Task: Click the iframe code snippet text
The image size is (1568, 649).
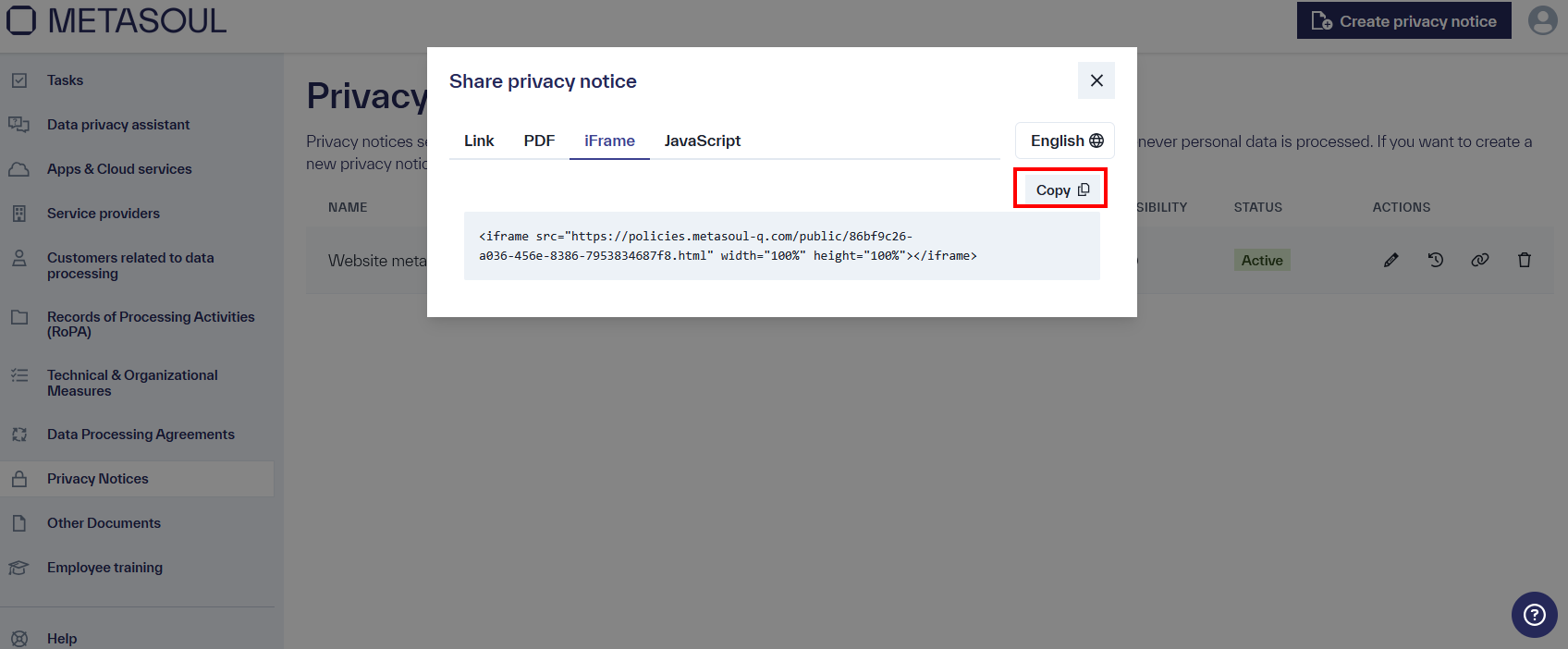Action: click(x=728, y=246)
